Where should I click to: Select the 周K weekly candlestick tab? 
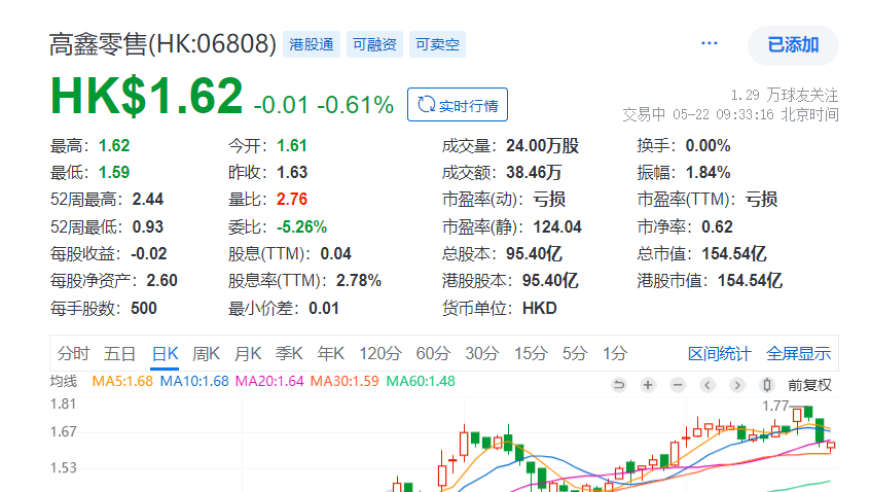(x=206, y=353)
